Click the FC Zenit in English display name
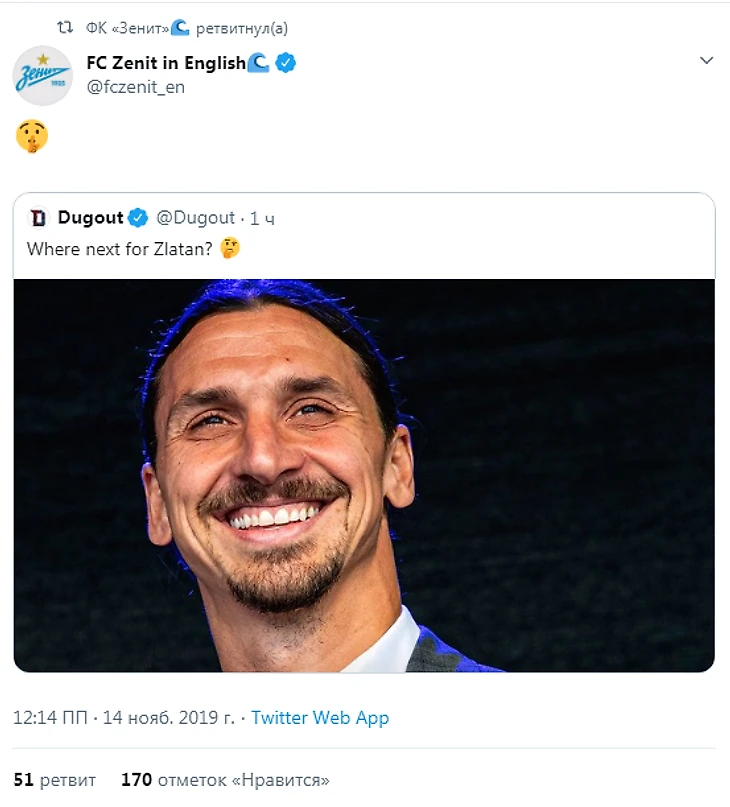The image size is (730, 807). pos(165,63)
